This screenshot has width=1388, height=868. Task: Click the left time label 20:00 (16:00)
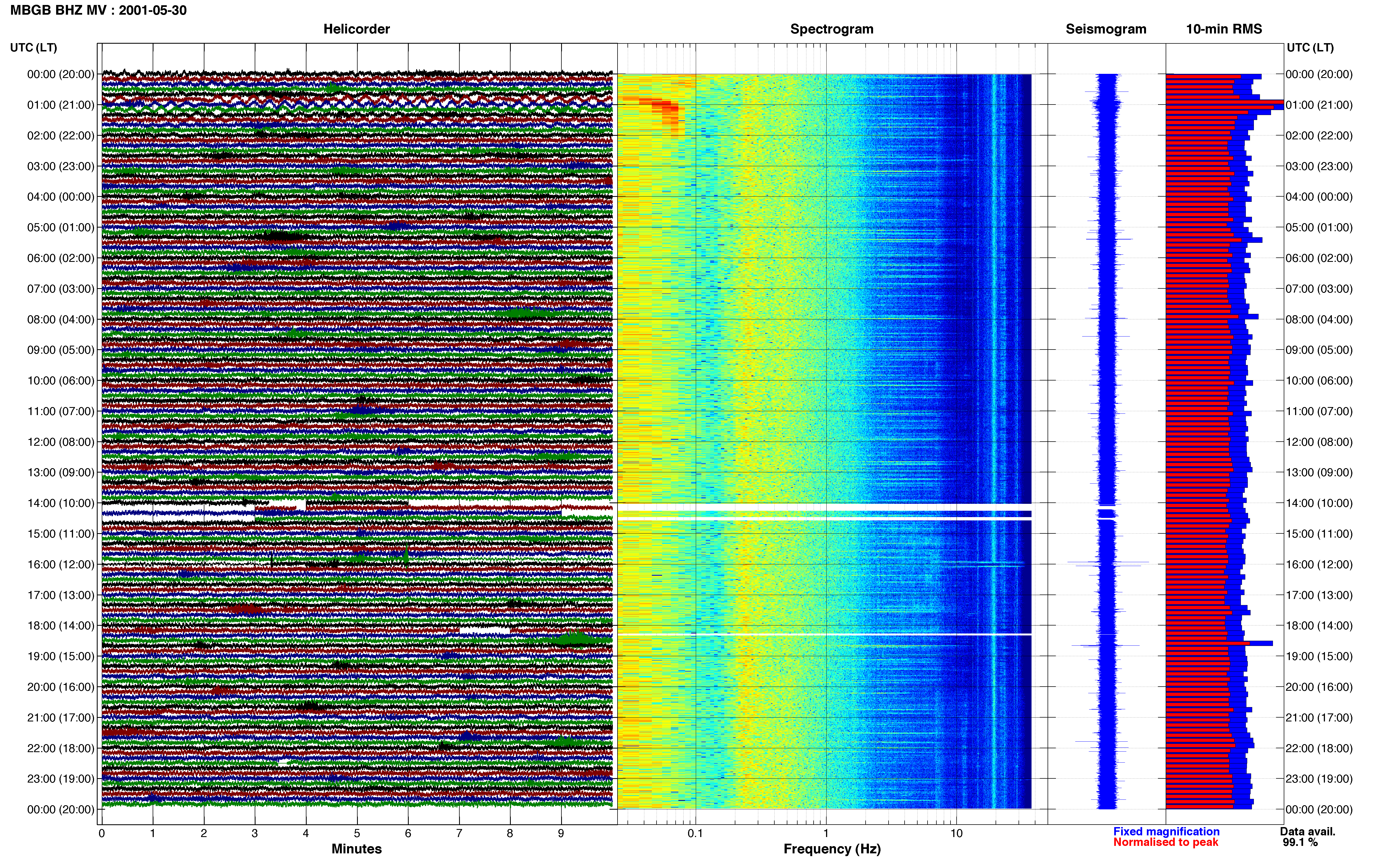pos(61,687)
